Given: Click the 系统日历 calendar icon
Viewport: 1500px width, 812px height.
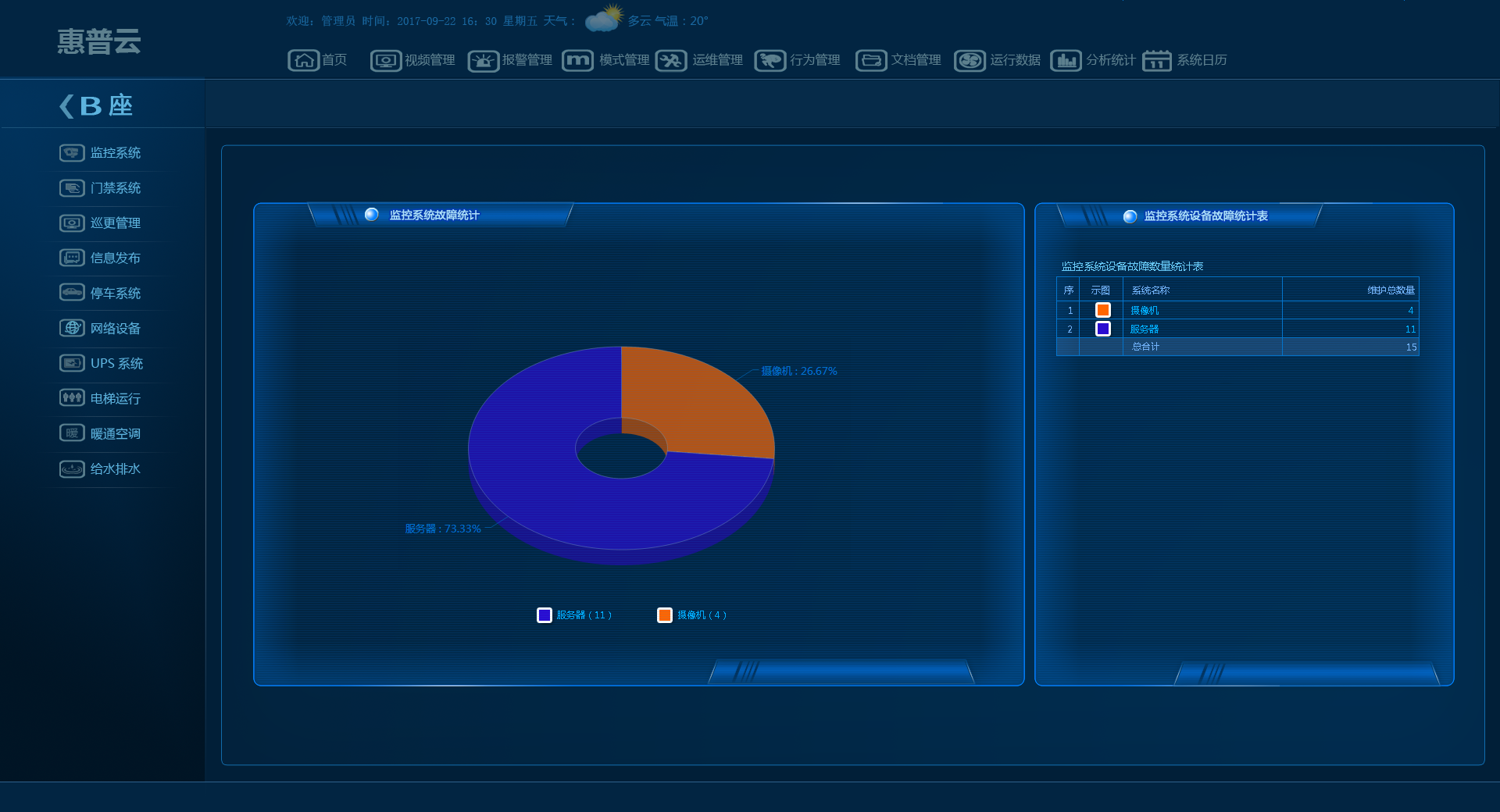Looking at the screenshot, I should pyautogui.click(x=1157, y=60).
